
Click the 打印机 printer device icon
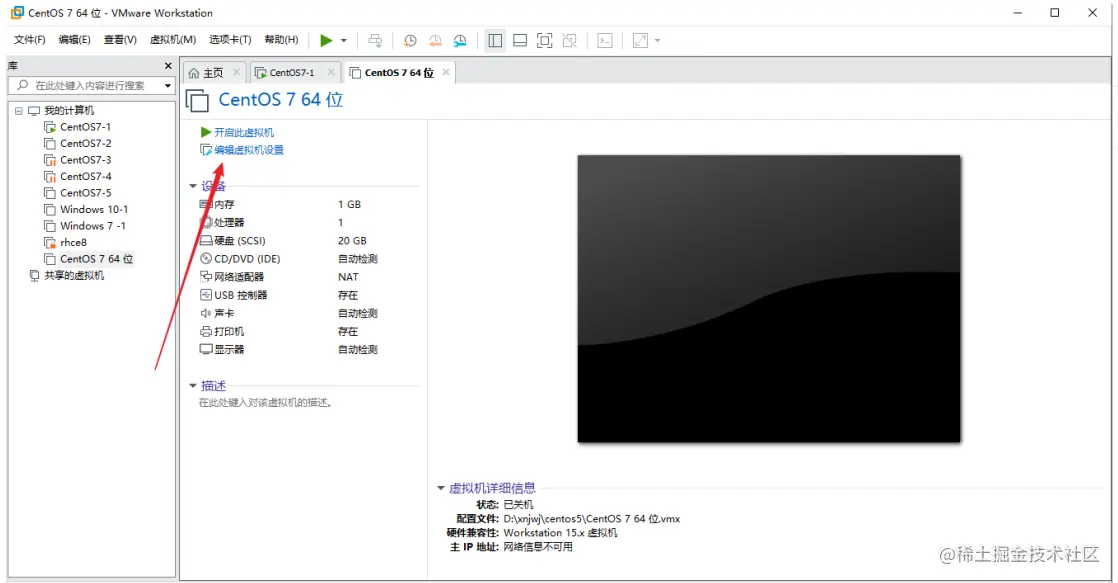coord(206,331)
